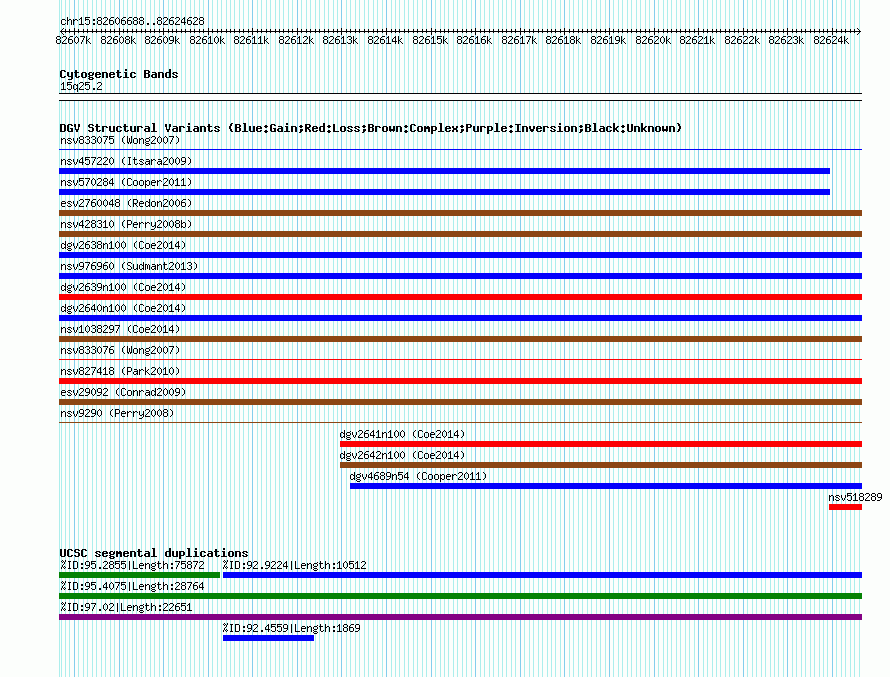Select the dgv4689n54 (Cooper2011) blue bar
Image resolution: width=890 pixels, height=677 pixels.
tap(606, 486)
